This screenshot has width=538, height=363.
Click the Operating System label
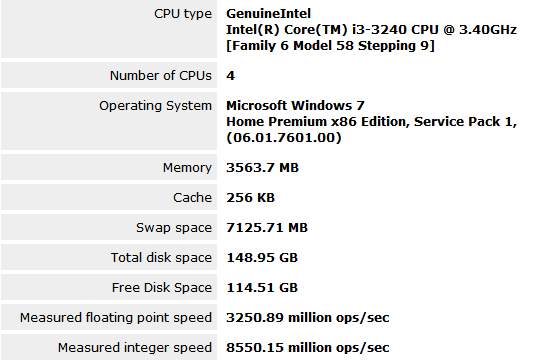[155, 106]
